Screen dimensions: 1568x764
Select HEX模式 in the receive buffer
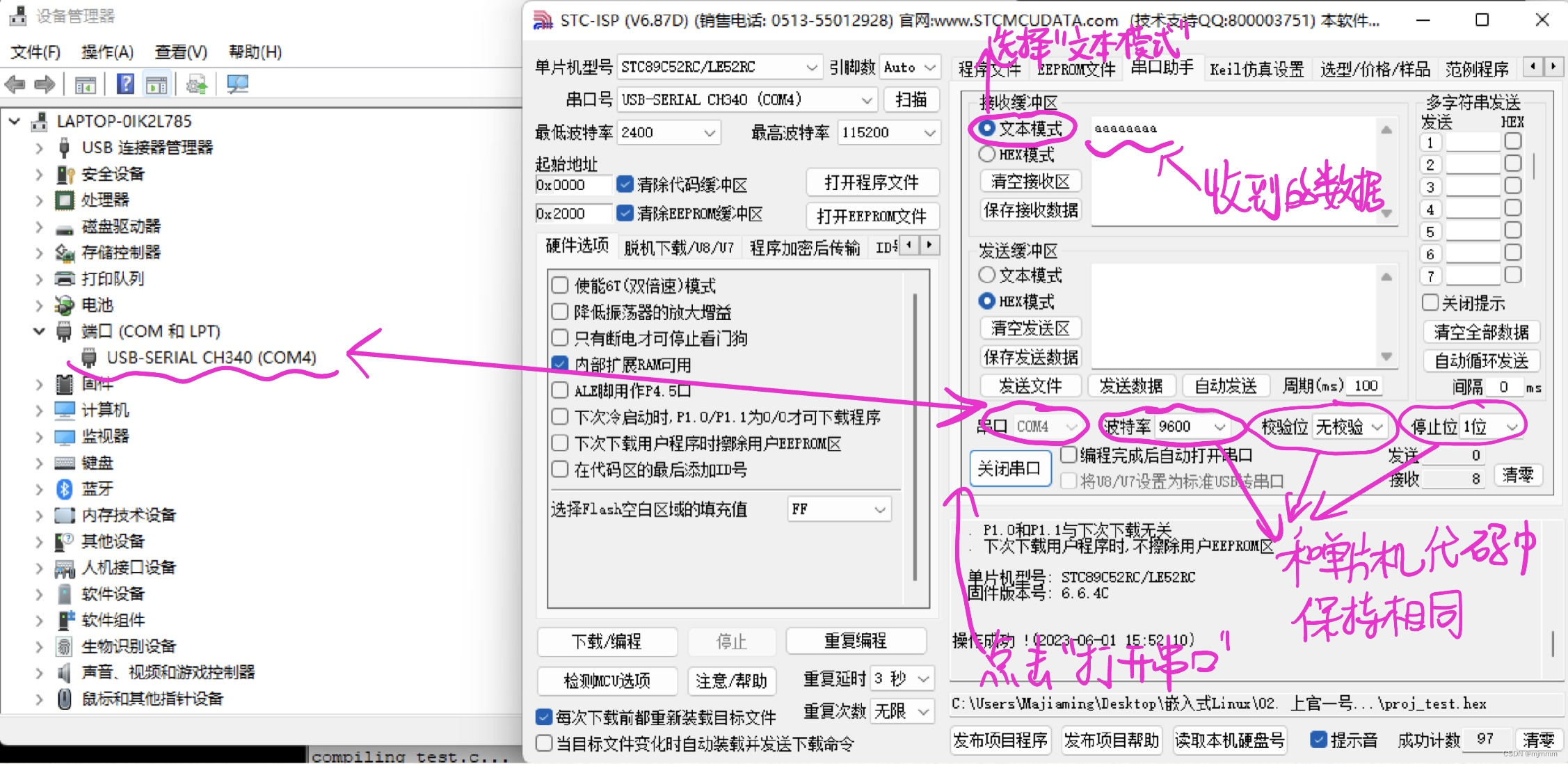(986, 154)
